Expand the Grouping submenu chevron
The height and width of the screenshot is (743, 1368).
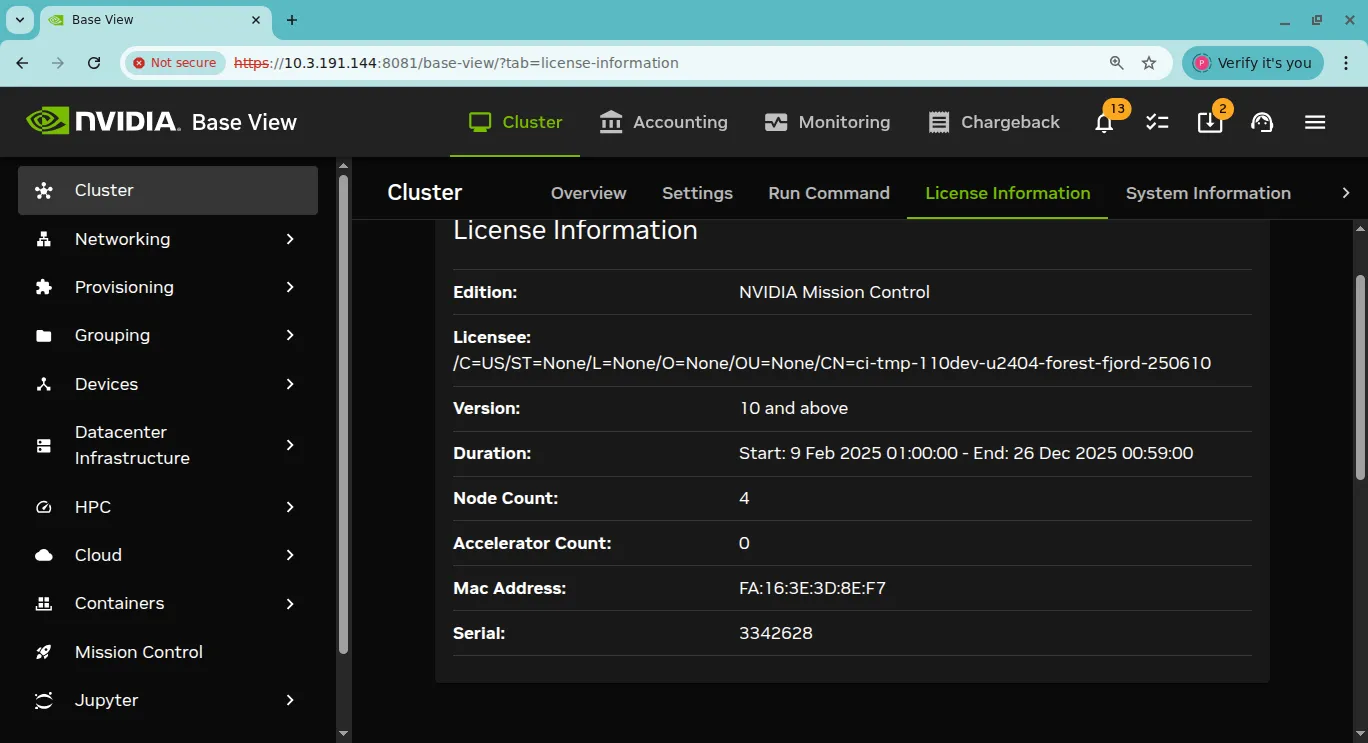[x=290, y=335]
